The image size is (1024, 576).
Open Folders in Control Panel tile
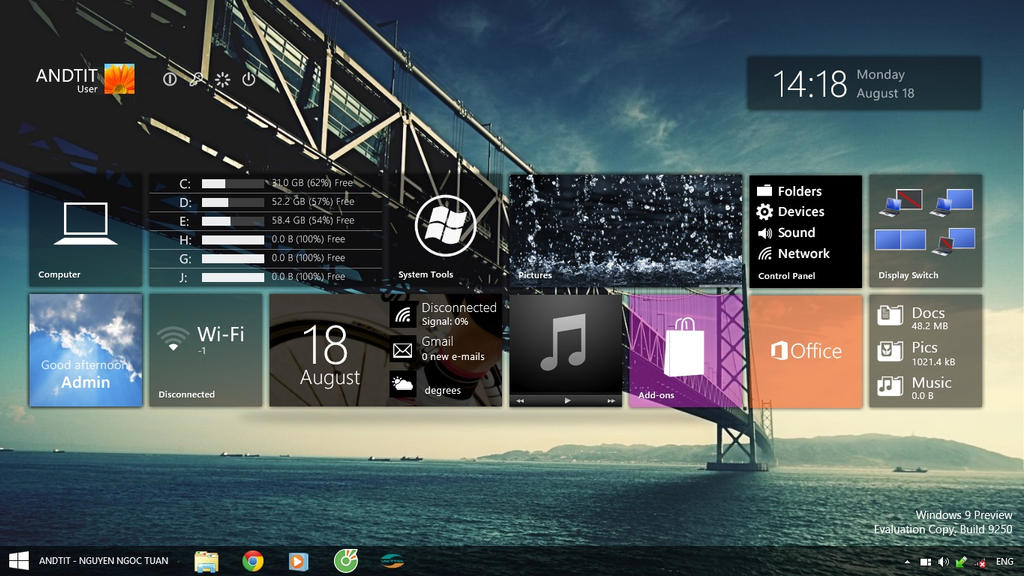pos(789,191)
